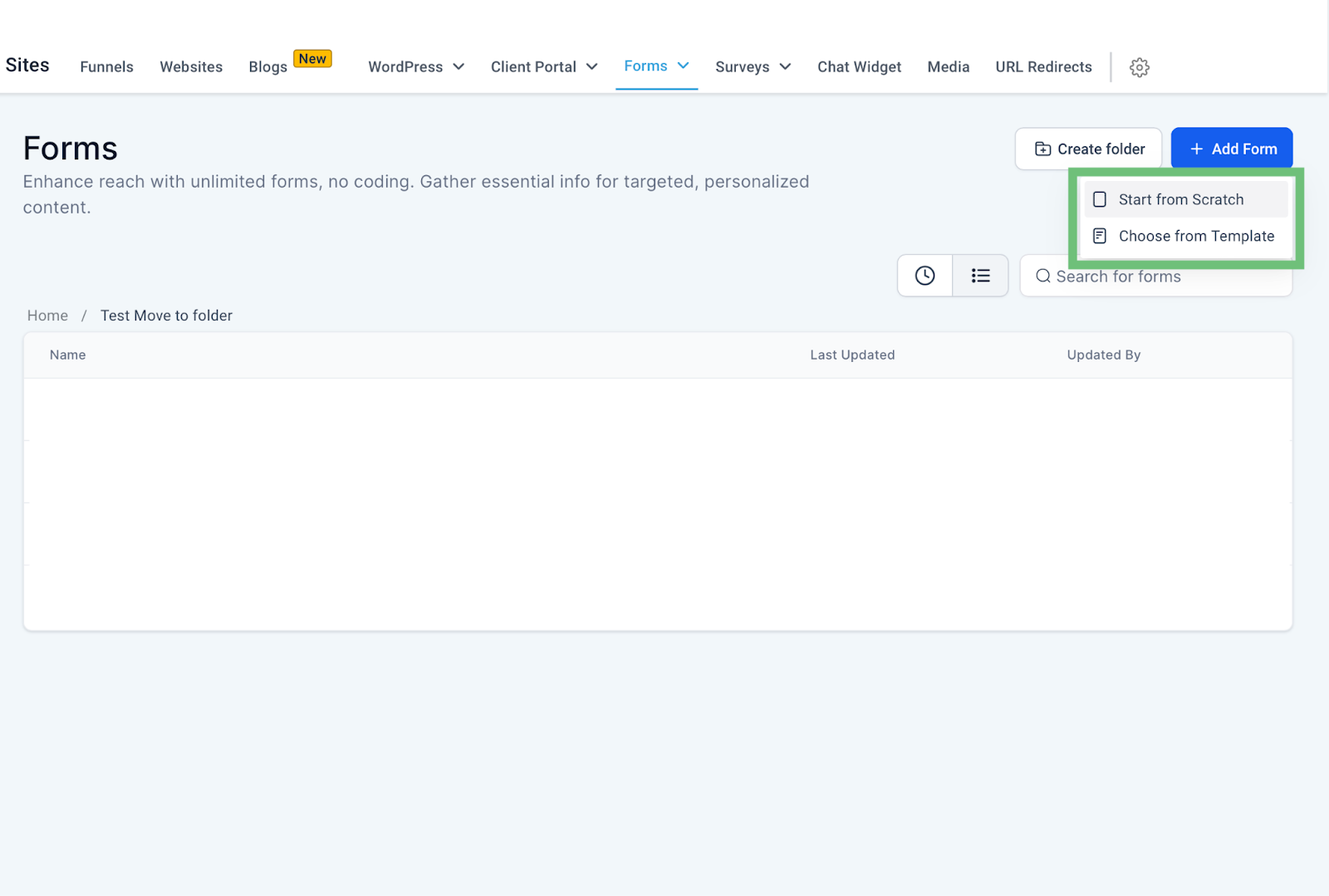Open the Media tab
The width and height of the screenshot is (1329, 896).
point(948,67)
